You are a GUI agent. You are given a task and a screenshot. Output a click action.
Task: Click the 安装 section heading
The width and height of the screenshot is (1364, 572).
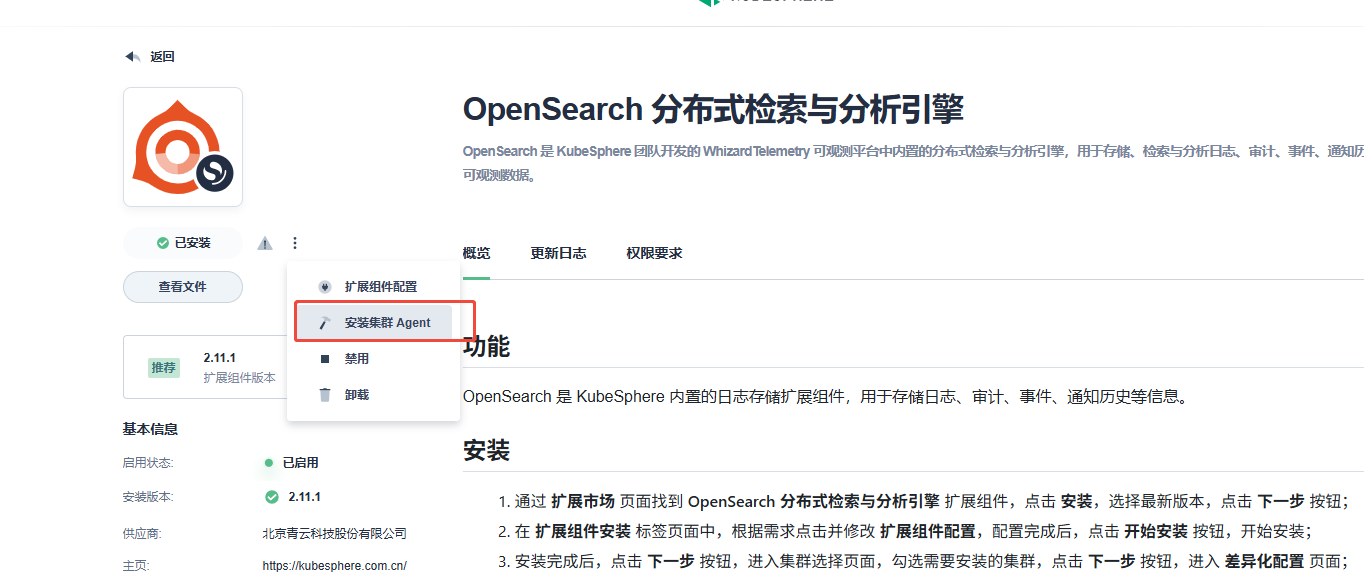click(x=486, y=450)
